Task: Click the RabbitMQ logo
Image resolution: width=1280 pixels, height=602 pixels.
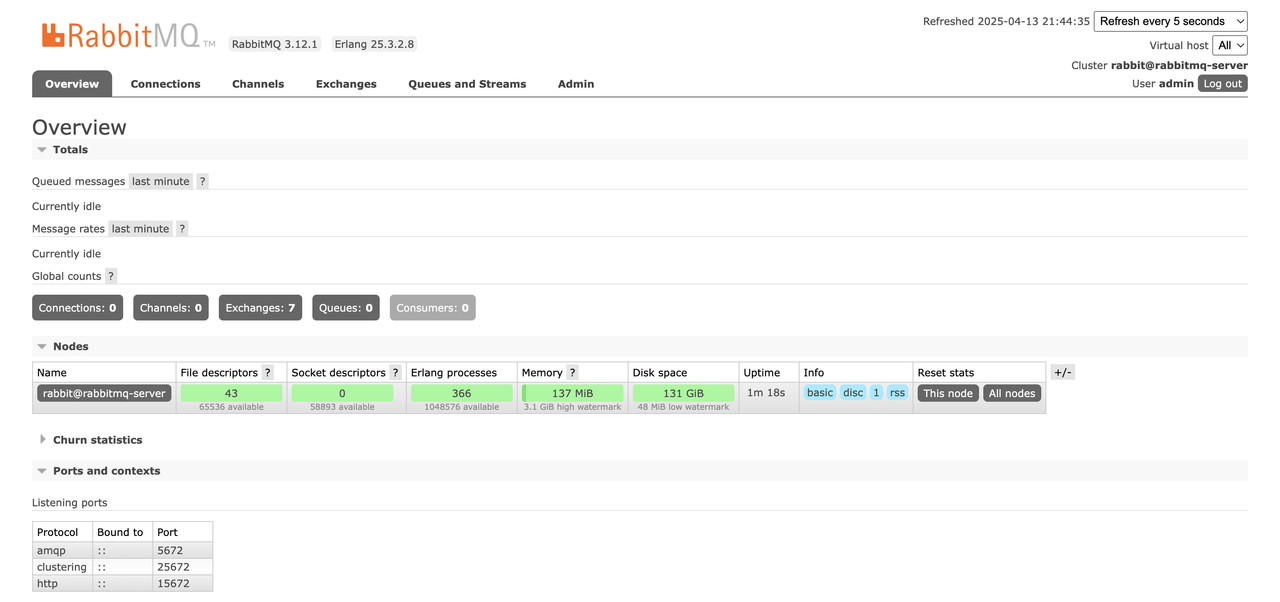Action: pos(127,36)
